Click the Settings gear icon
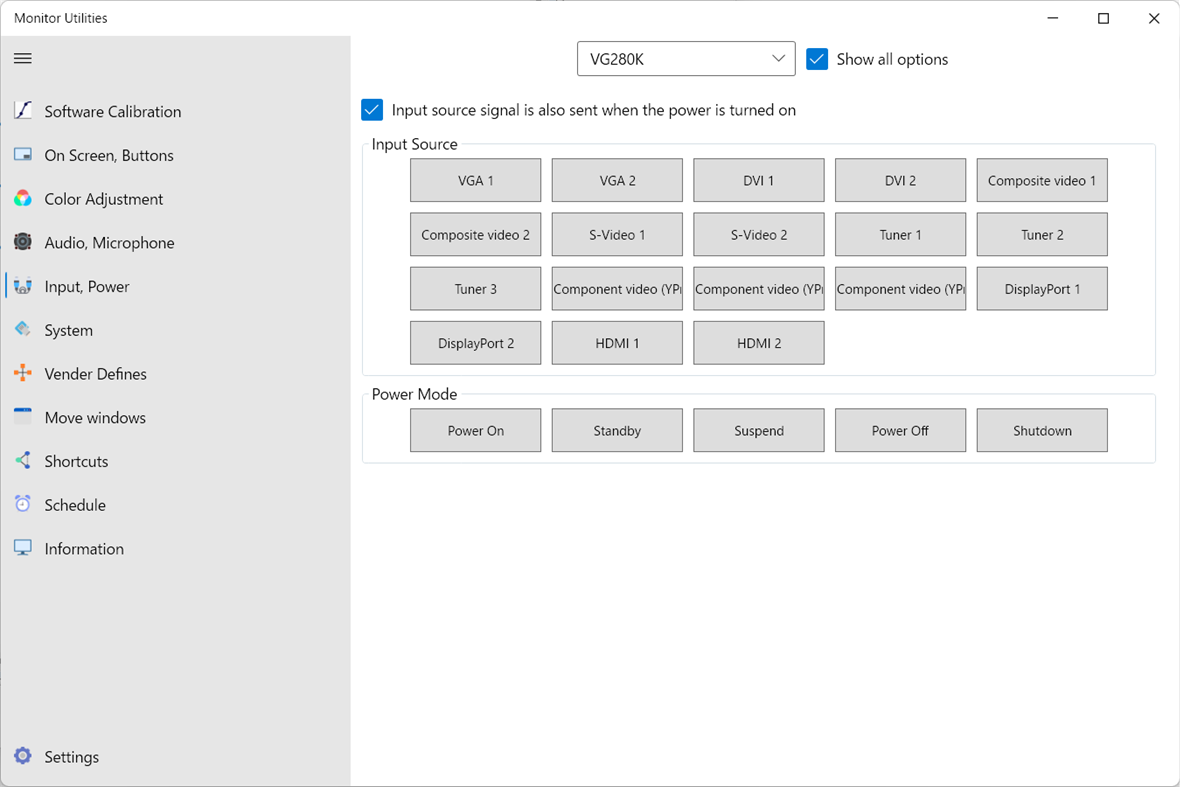1180x787 pixels. click(22, 757)
